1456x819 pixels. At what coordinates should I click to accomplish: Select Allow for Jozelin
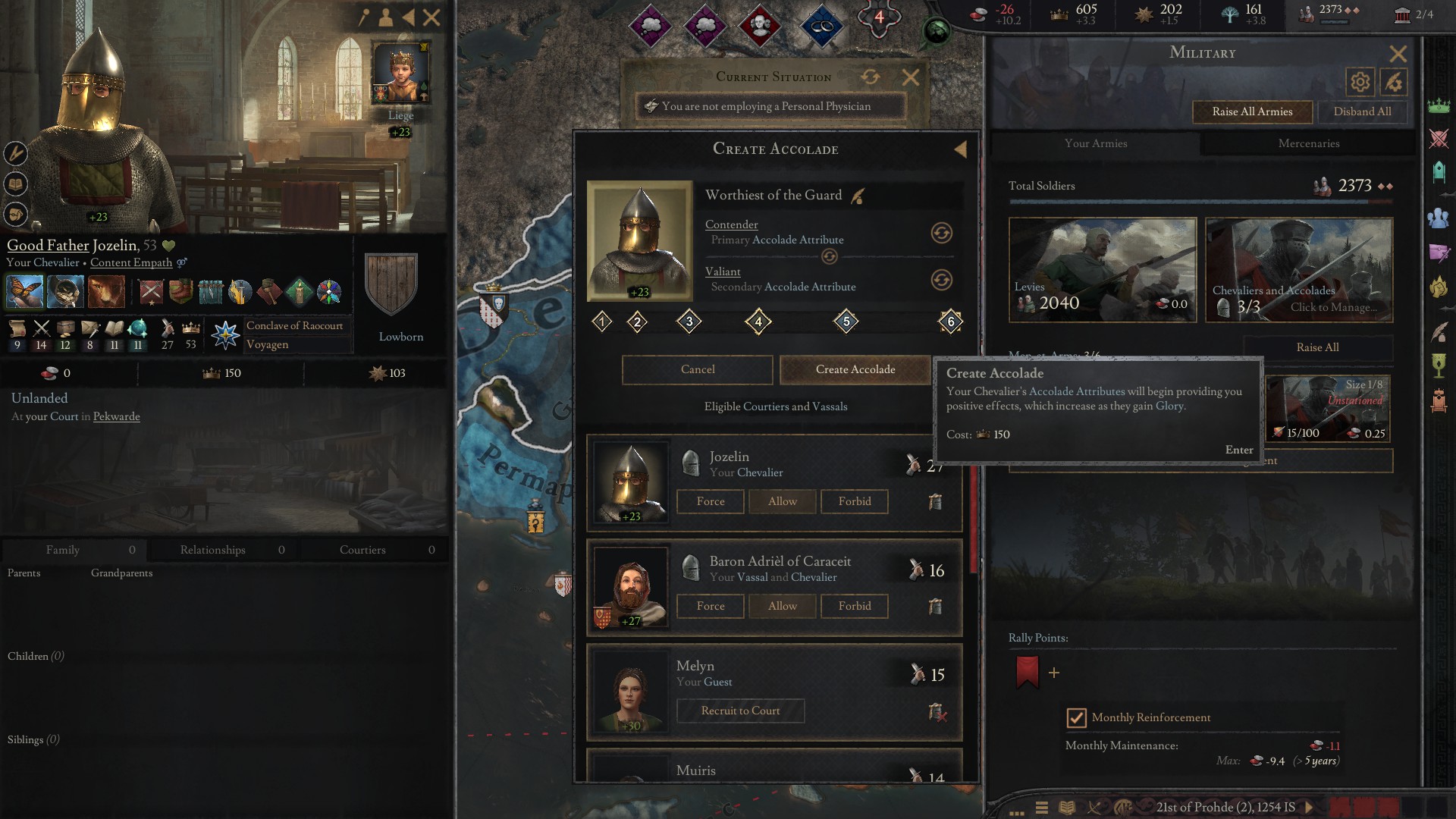coord(782,501)
